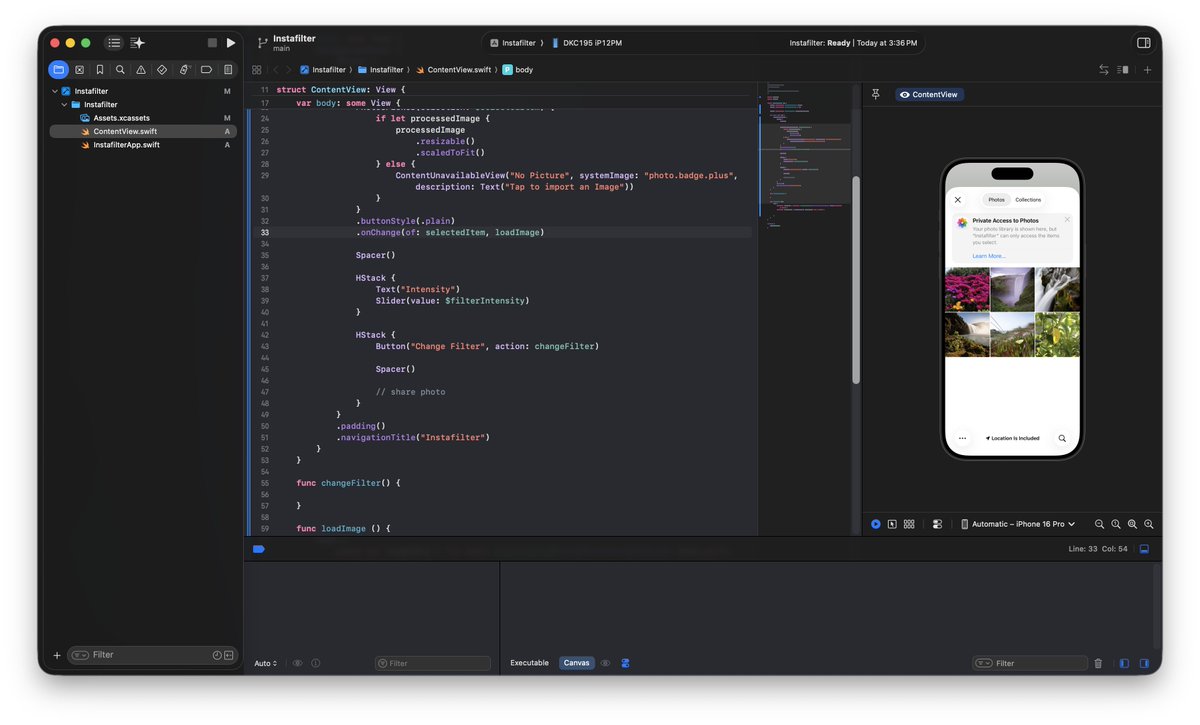The image size is (1200, 725).
Task: Select ContentView.swift in navigator
Action: point(143,131)
